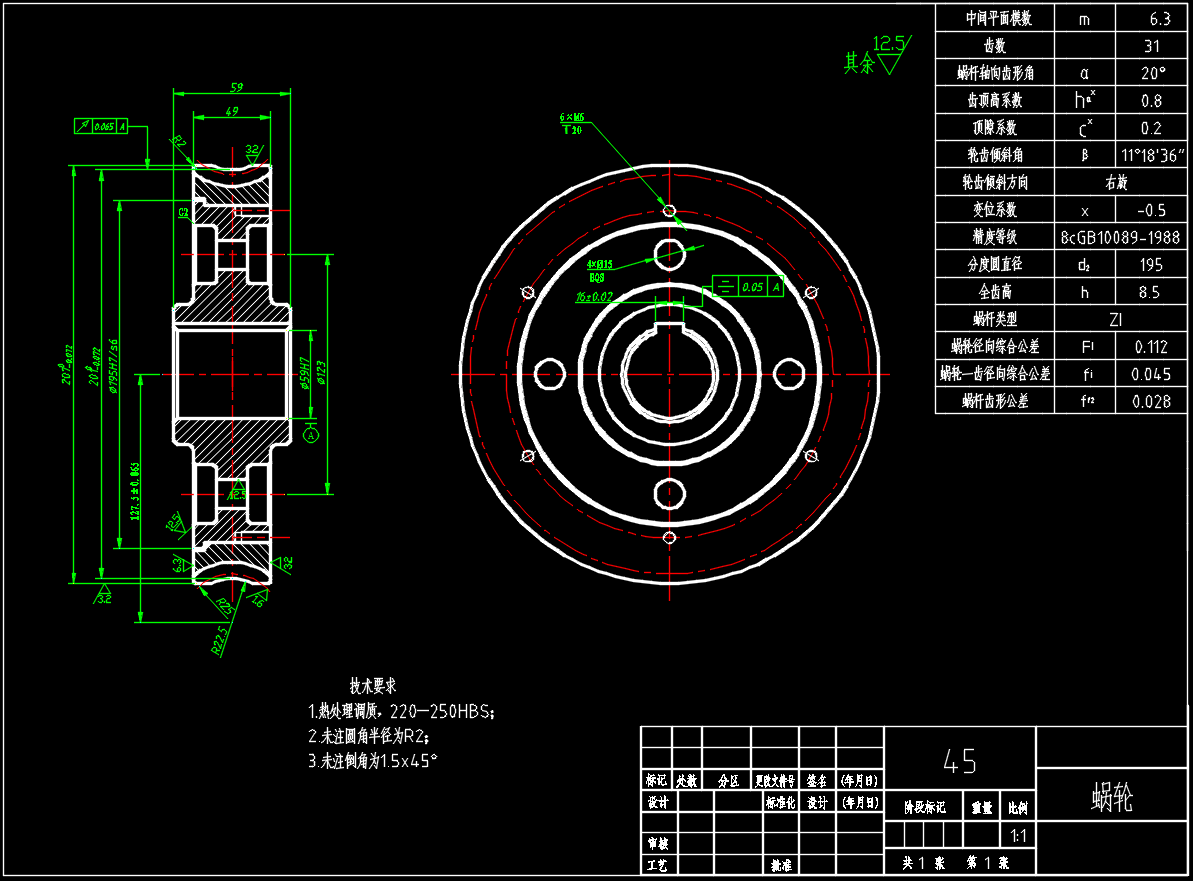Select the profile tolerance value 0.028
The image size is (1193, 881).
click(x=1151, y=402)
